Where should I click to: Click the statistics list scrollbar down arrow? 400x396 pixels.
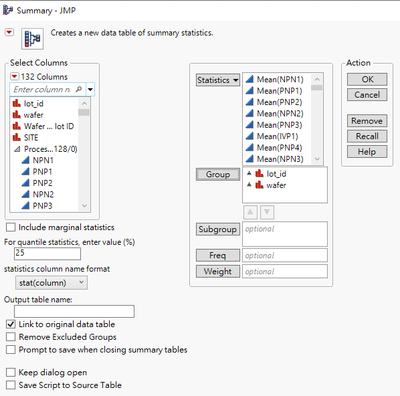(x=317, y=159)
